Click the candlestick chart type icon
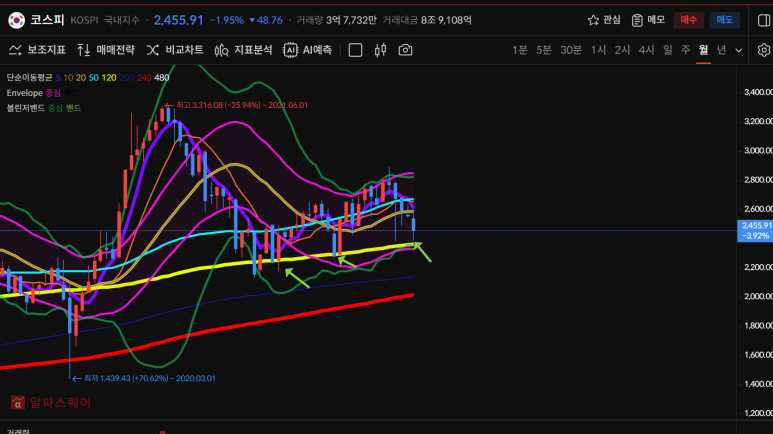773x434 pixels. coord(380,50)
